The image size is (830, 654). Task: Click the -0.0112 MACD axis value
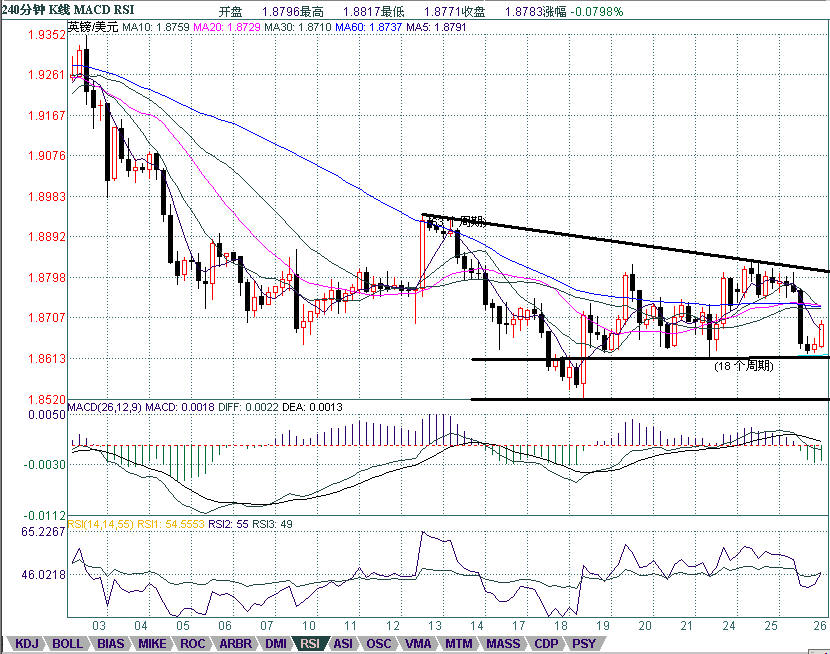tap(44, 515)
